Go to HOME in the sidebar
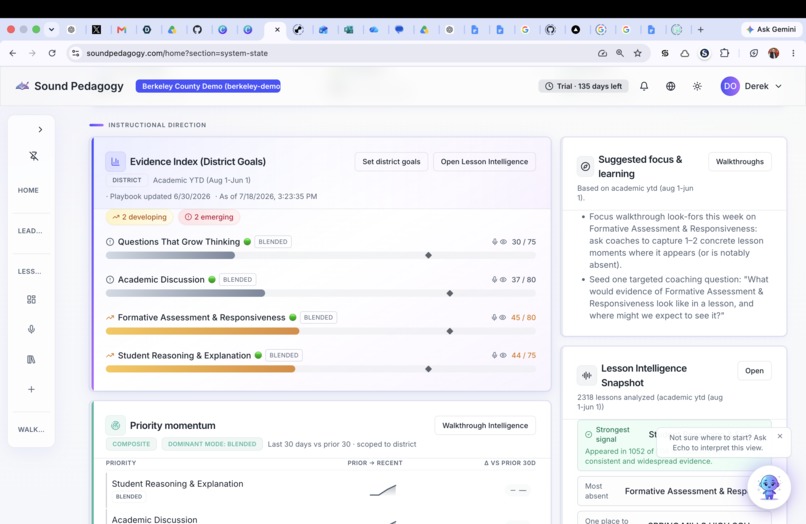 pyautogui.click(x=28, y=190)
